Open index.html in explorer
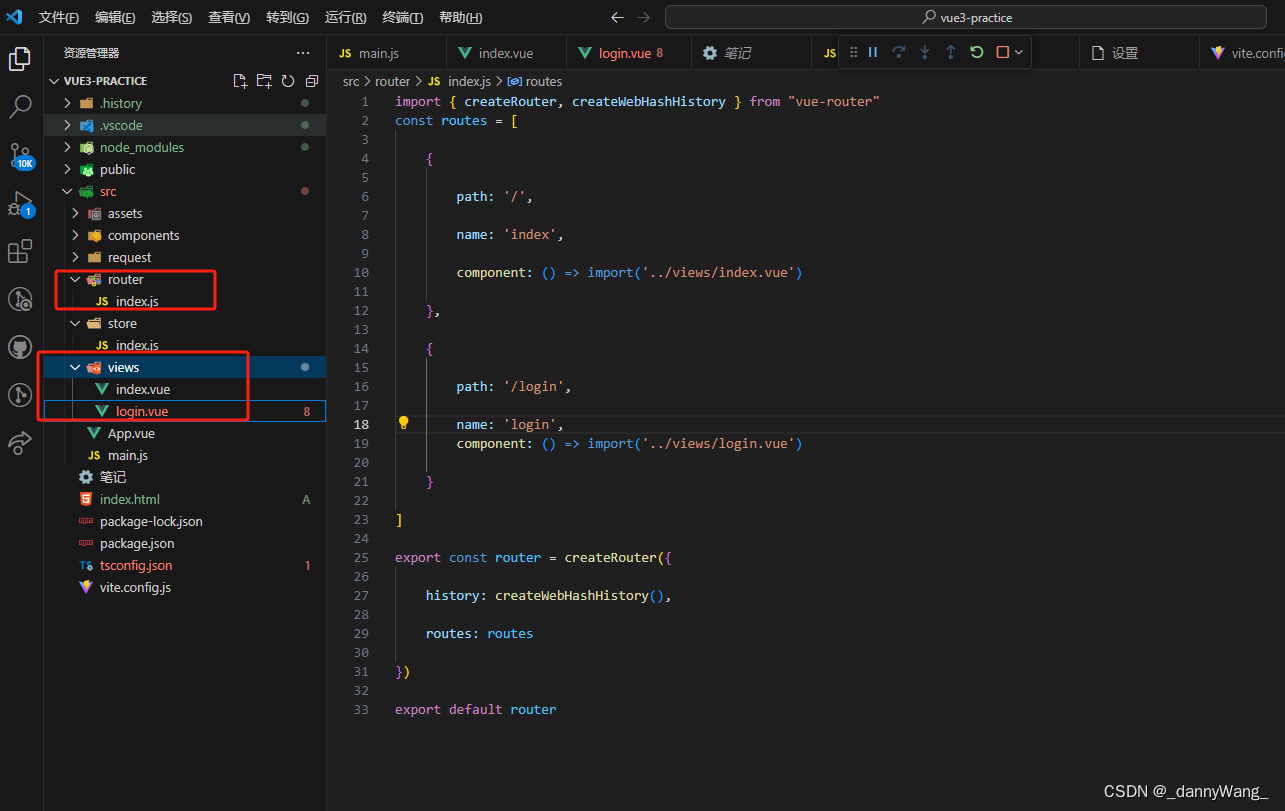This screenshot has width=1285, height=811. point(185,499)
